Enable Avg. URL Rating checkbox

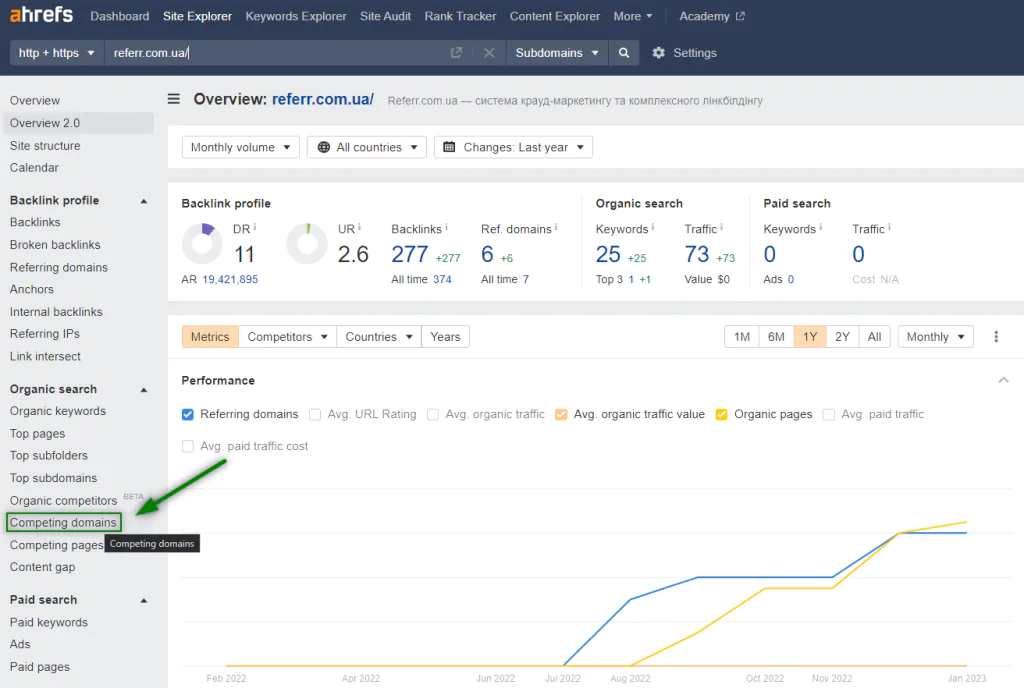[x=315, y=414]
